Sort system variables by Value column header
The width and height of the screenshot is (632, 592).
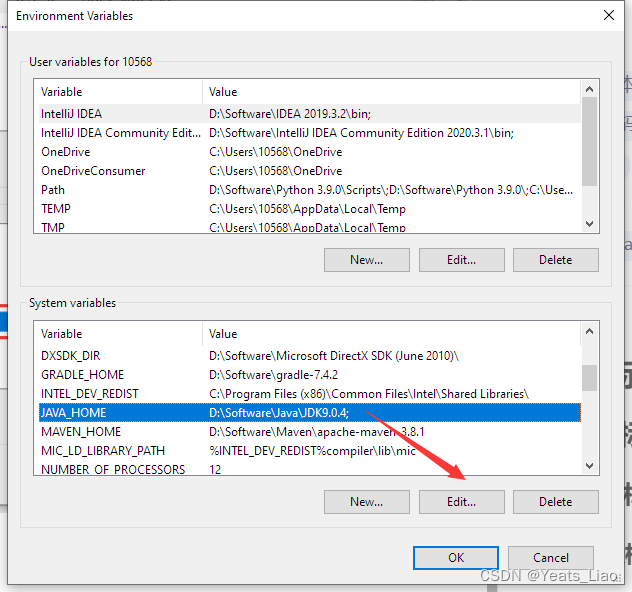point(391,334)
